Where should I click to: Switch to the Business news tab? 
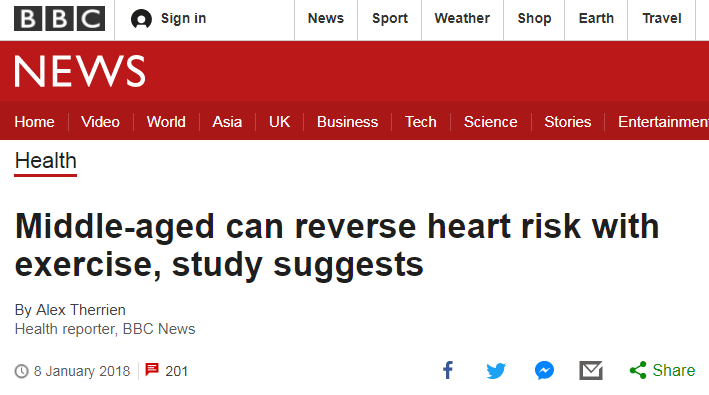click(x=347, y=122)
